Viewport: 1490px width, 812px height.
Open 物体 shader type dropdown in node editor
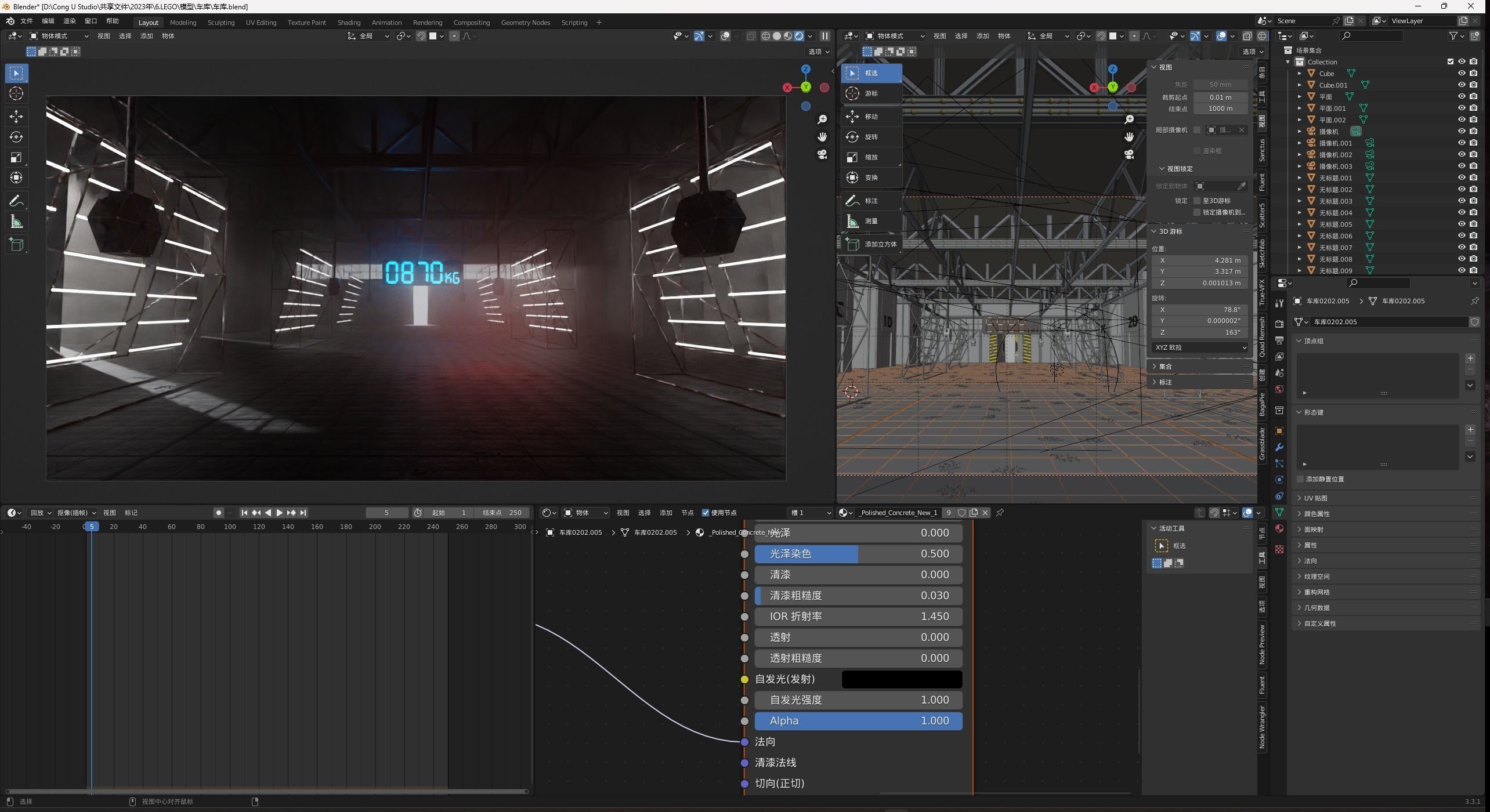[x=585, y=513]
